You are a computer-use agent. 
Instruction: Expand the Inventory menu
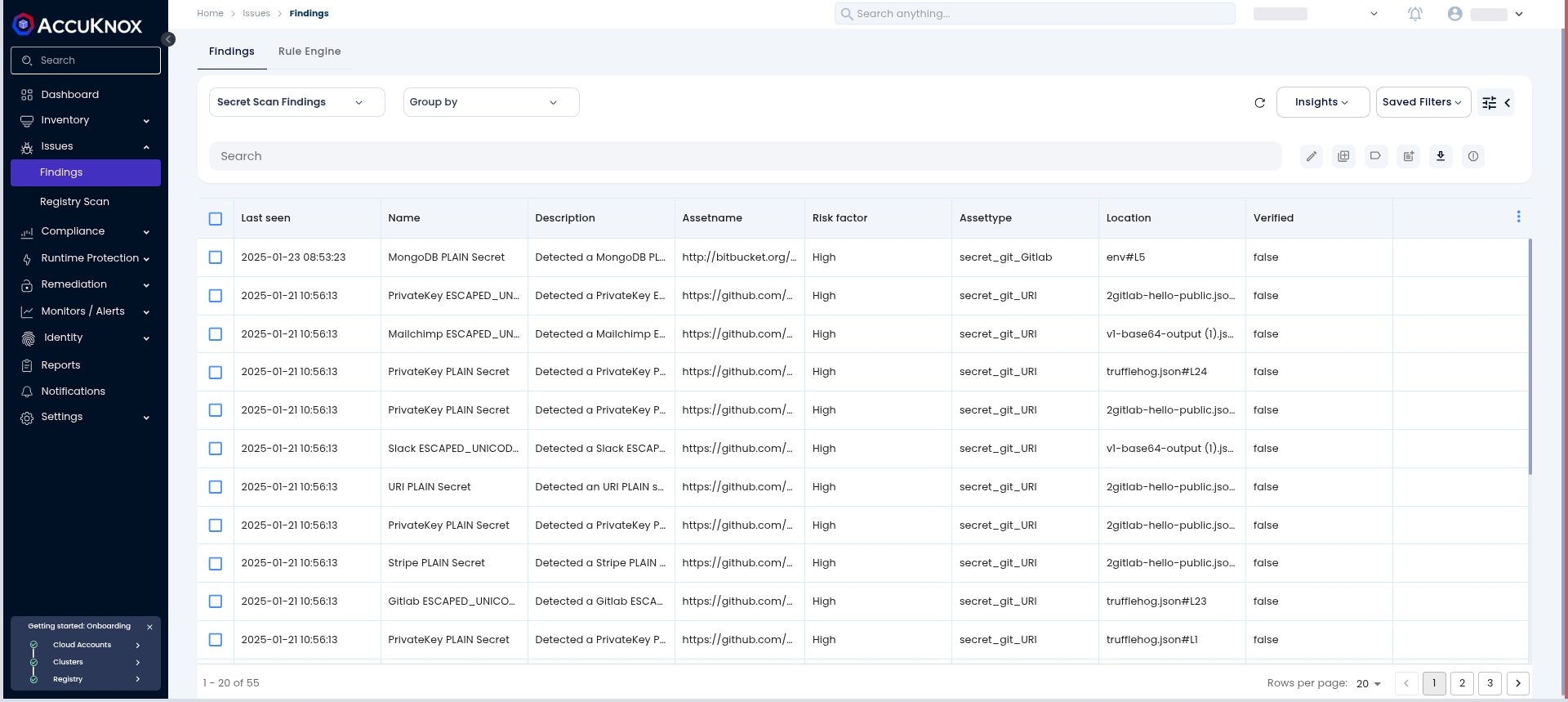pos(86,120)
